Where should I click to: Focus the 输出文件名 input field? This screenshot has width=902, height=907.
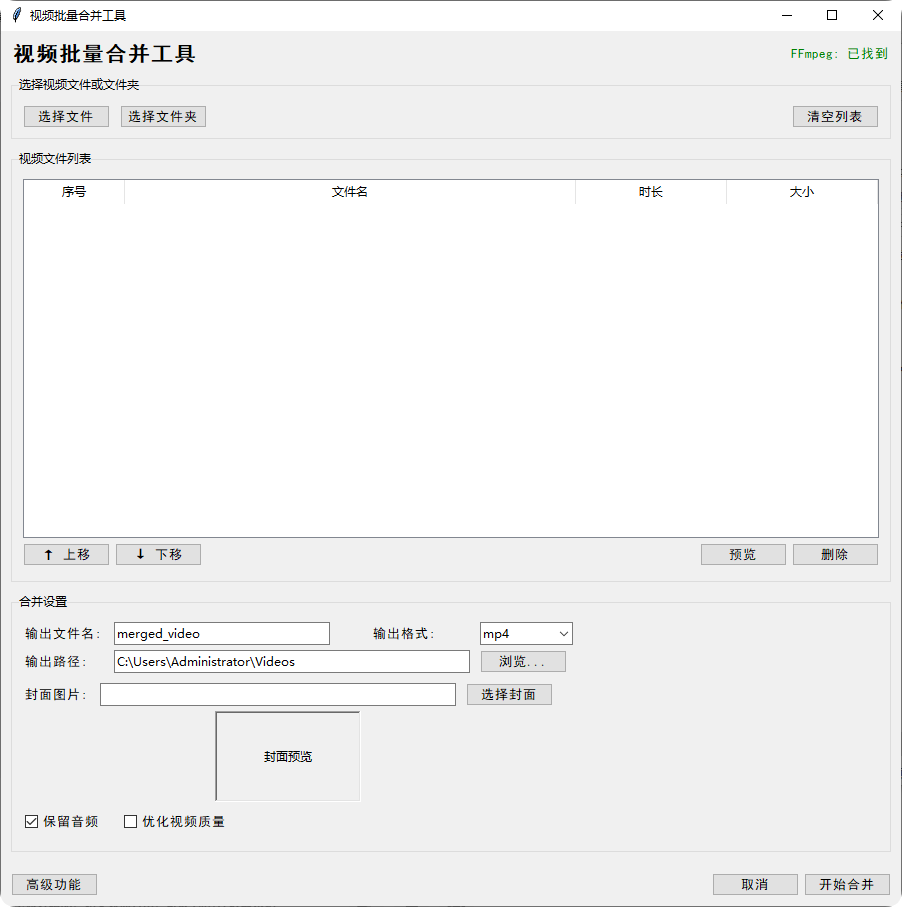[222, 633]
